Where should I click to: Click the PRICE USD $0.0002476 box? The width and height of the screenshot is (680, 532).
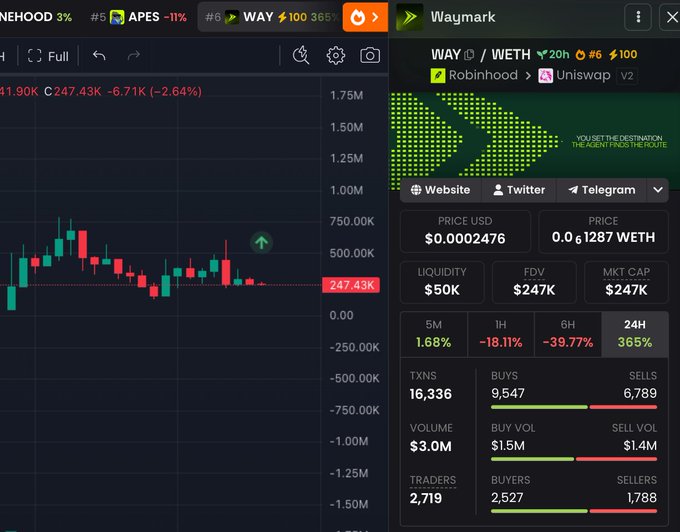(x=465, y=232)
